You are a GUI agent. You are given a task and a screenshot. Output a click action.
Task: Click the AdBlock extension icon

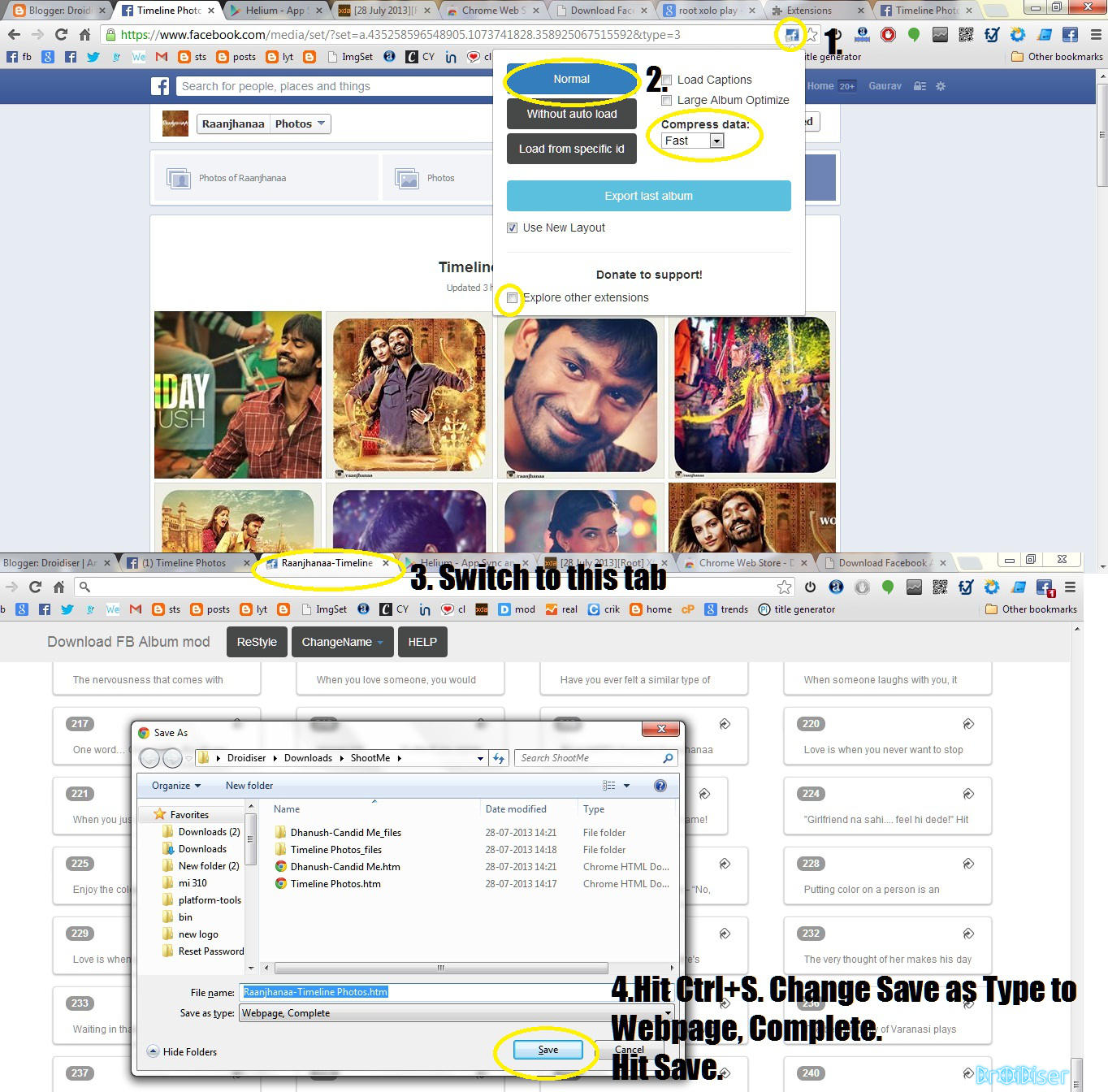[889, 34]
